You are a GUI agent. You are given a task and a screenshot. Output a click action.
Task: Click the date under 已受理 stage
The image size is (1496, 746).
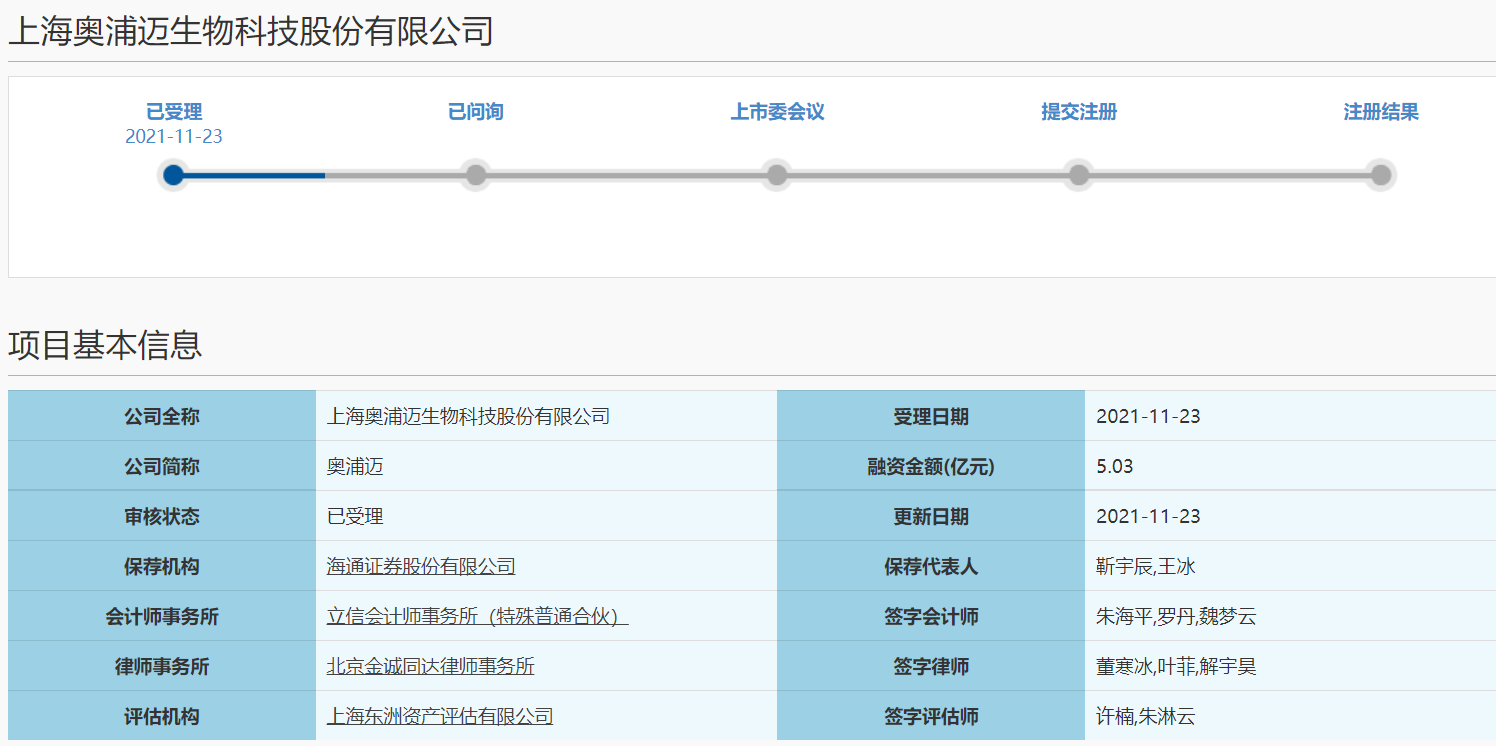click(174, 137)
